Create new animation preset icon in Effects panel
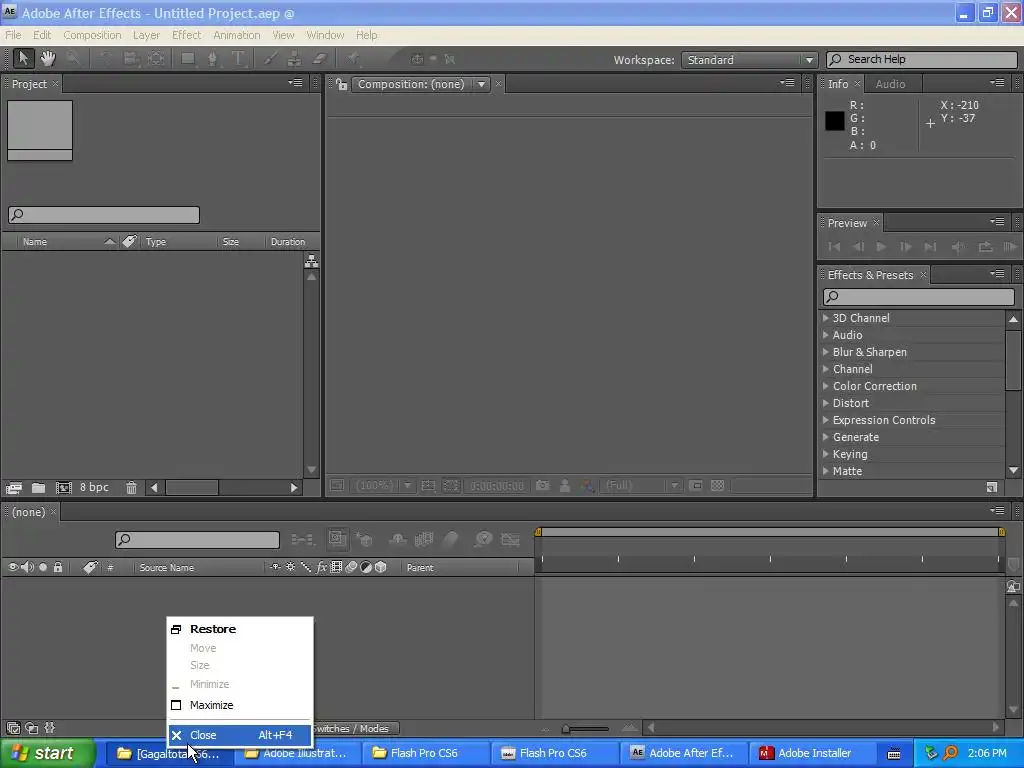Screen dimensions: 1024x768 click(991, 487)
